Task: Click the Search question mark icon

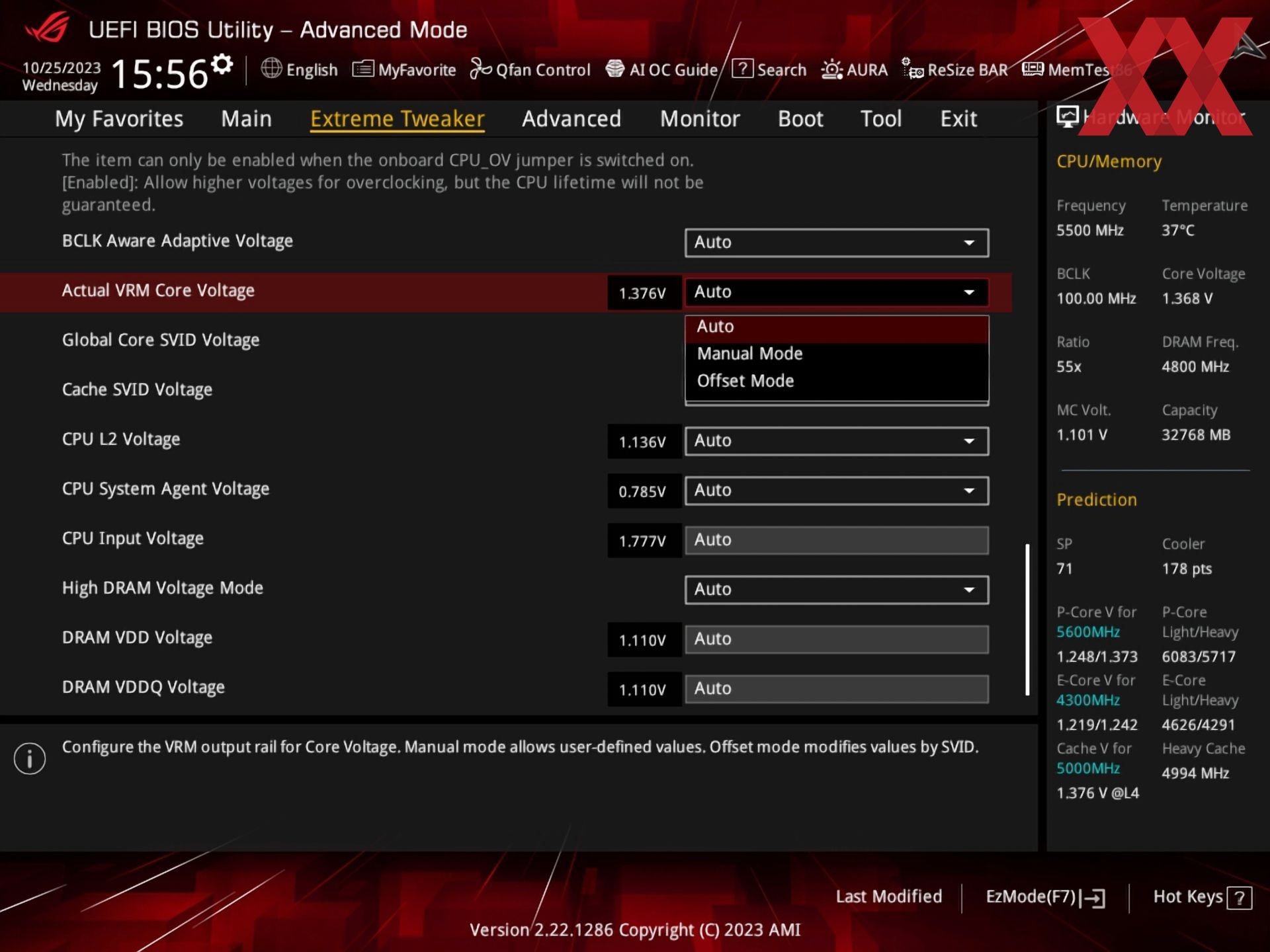Action: point(742,69)
